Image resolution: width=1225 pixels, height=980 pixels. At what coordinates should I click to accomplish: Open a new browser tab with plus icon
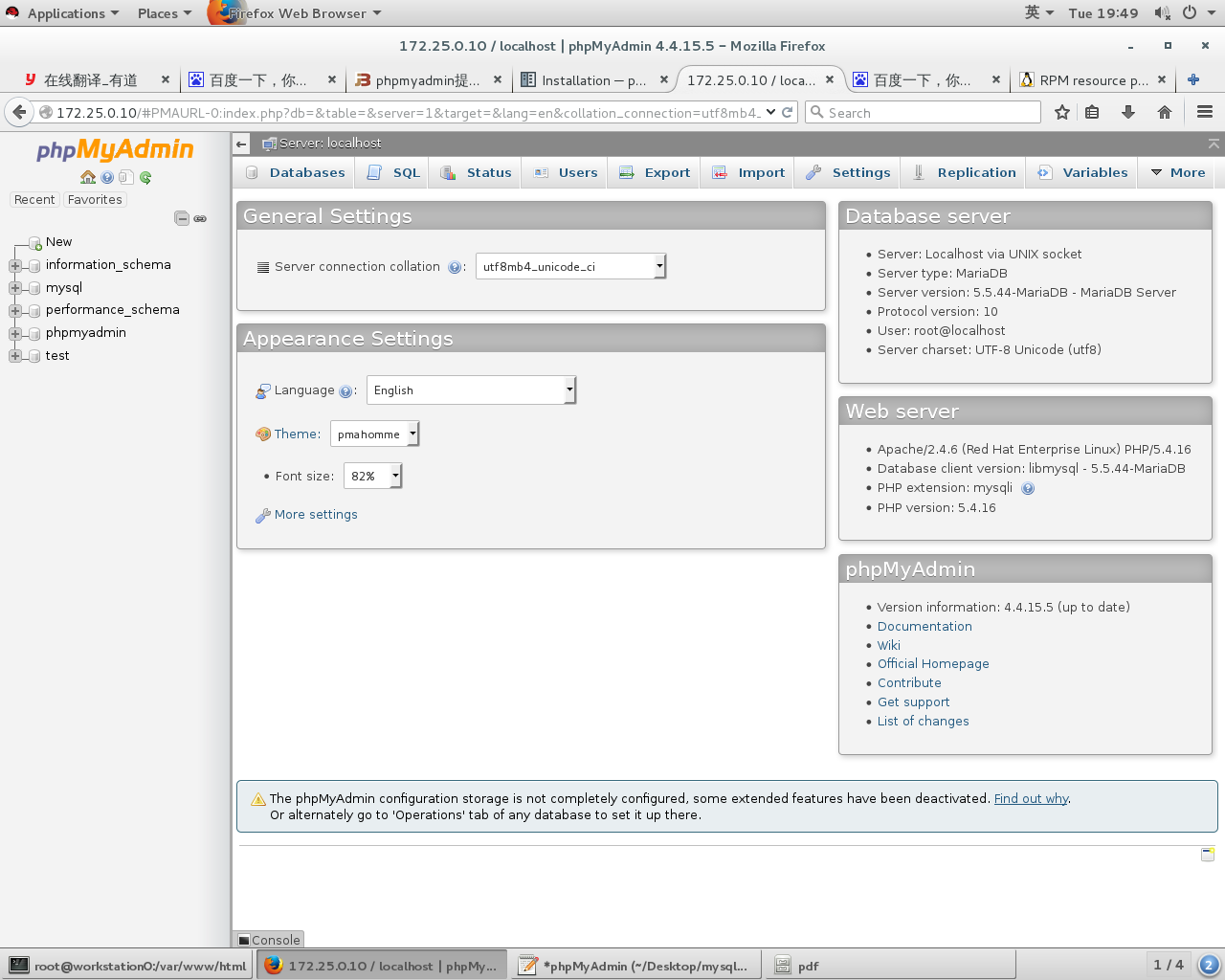pos(1193,79)
